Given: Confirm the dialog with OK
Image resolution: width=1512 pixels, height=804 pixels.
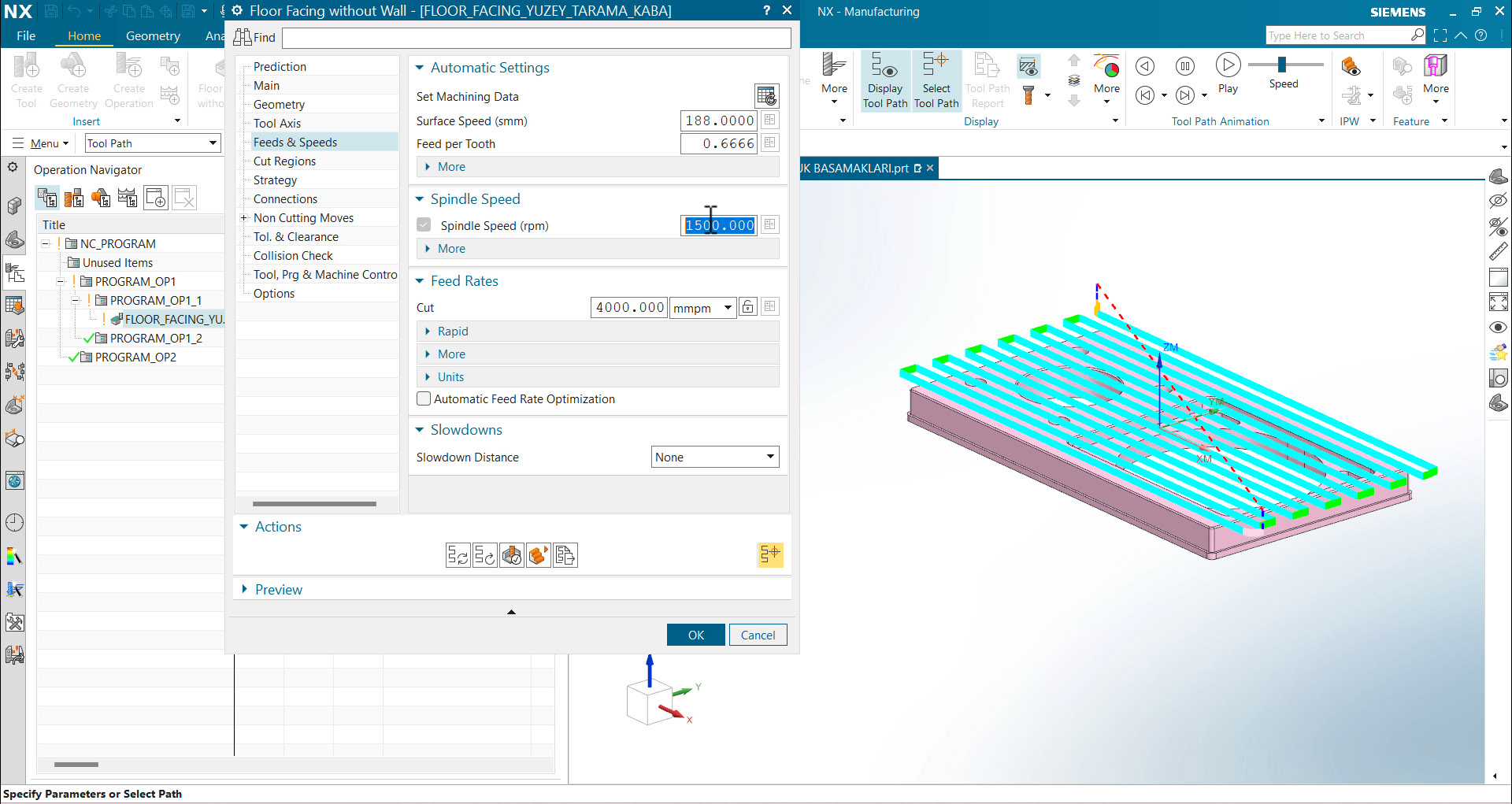Looking at the screenshot, I should pos(695,635).
